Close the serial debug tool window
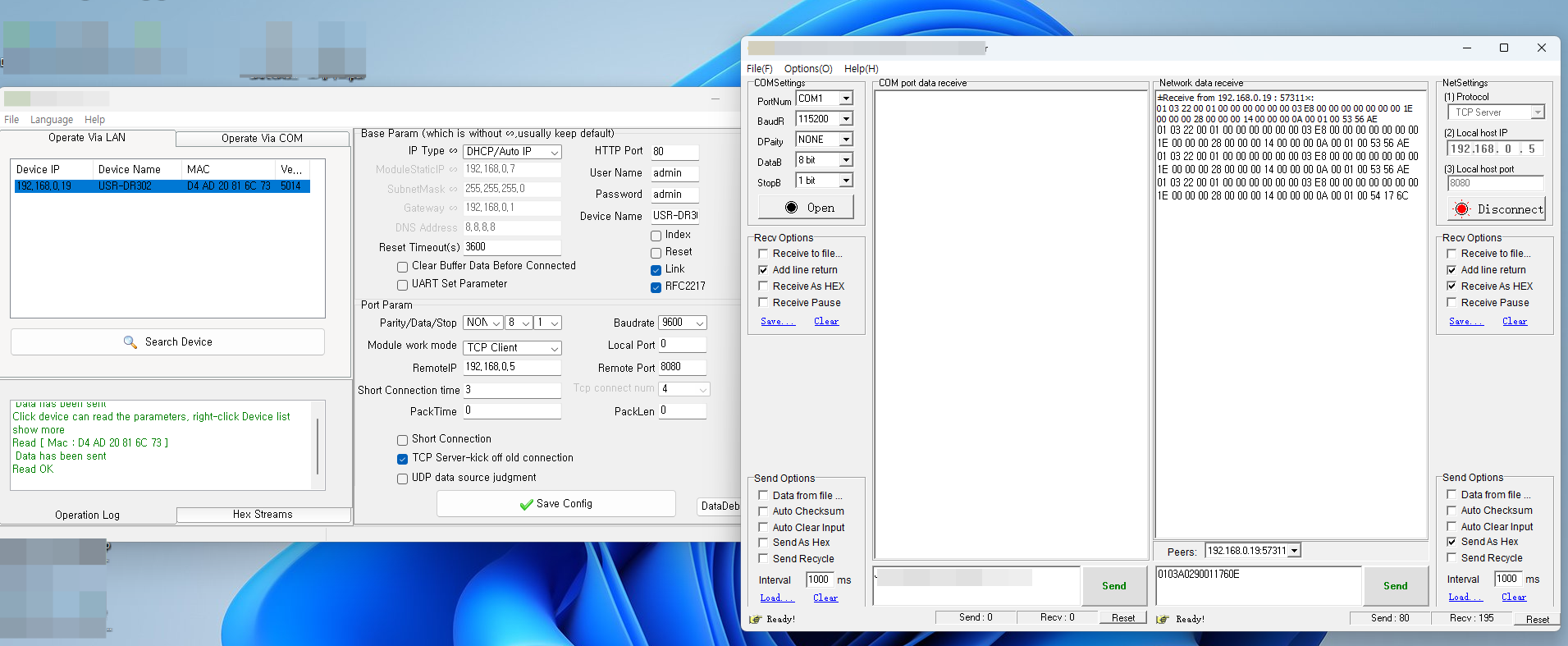Viewport: 1568px width, 646px height. tap(1541, 48)
